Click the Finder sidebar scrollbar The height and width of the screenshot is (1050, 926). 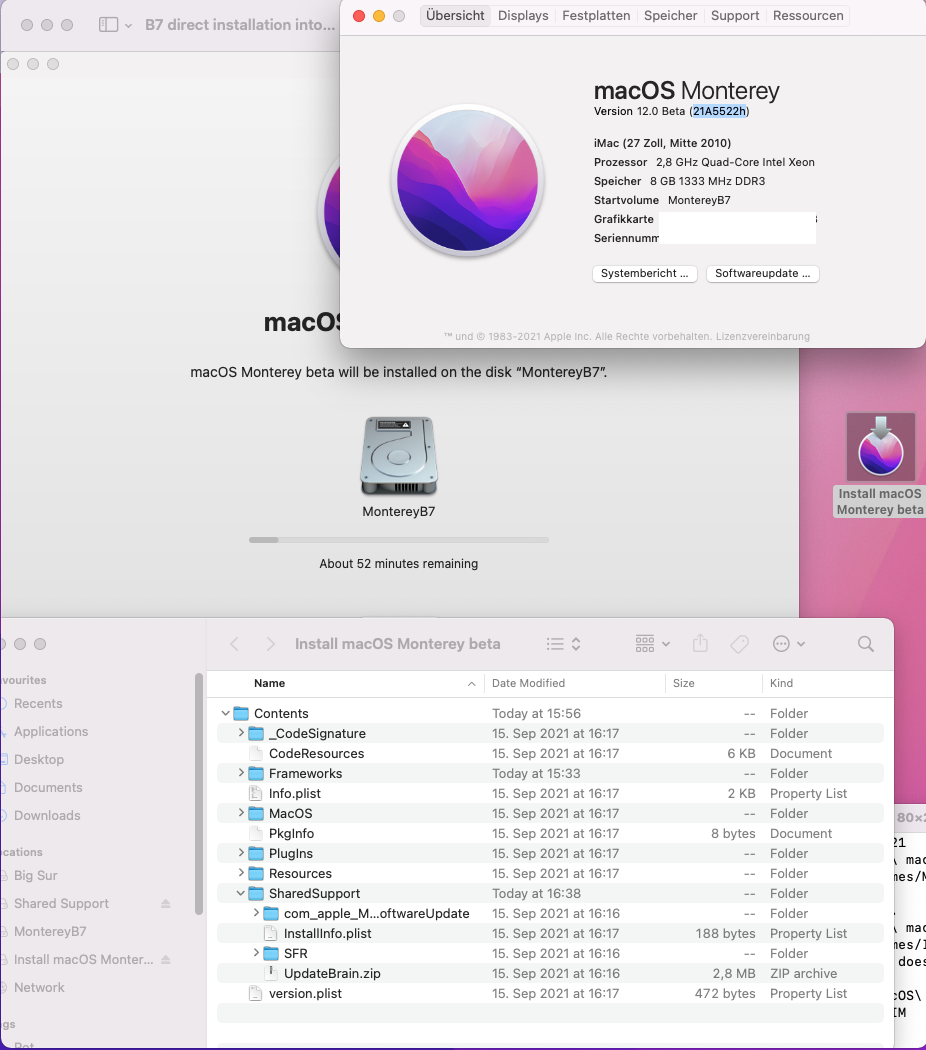pos(198,794)
